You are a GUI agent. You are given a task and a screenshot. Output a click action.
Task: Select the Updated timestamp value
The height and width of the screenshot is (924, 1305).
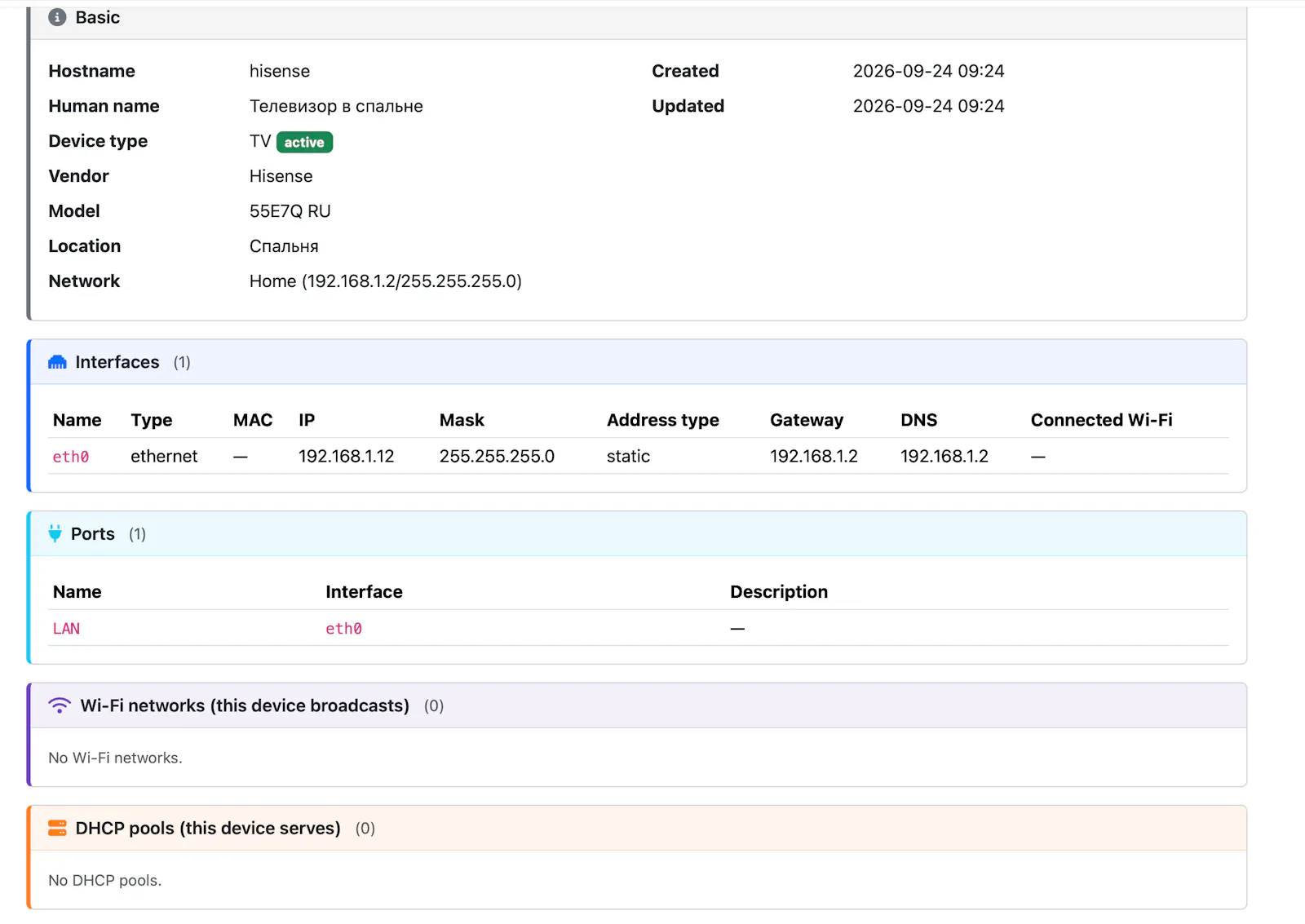tap(929, 106)
